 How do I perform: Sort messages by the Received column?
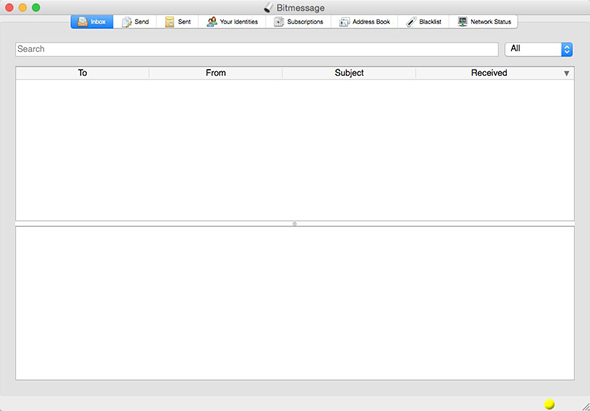[495, 73]
